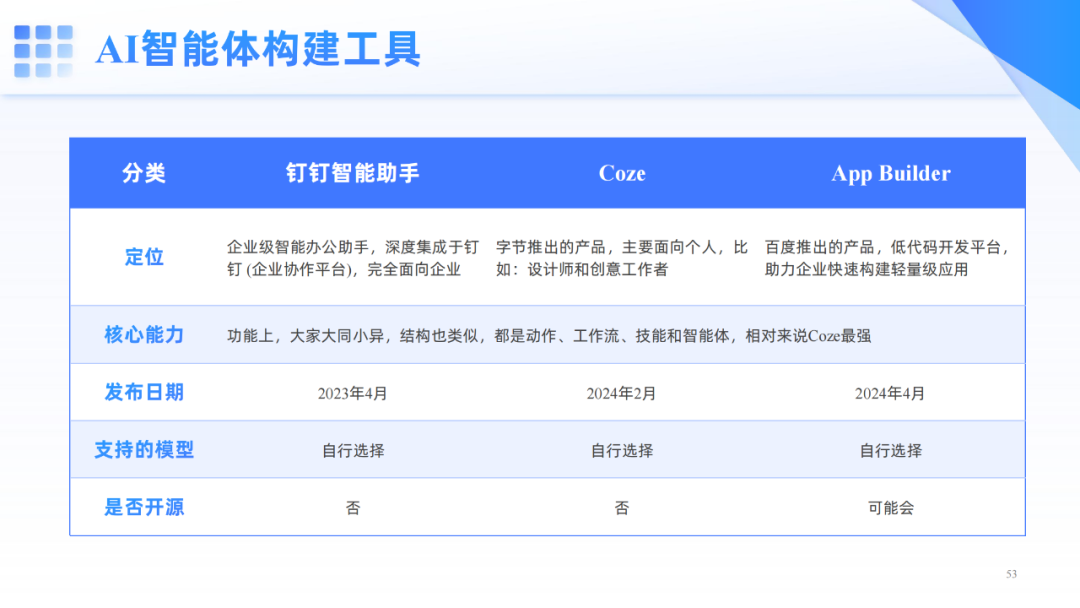Click 否 in the 钉钉智能助手 column
The height and width of the screenshot is (608, 1080).
(353, 507)
